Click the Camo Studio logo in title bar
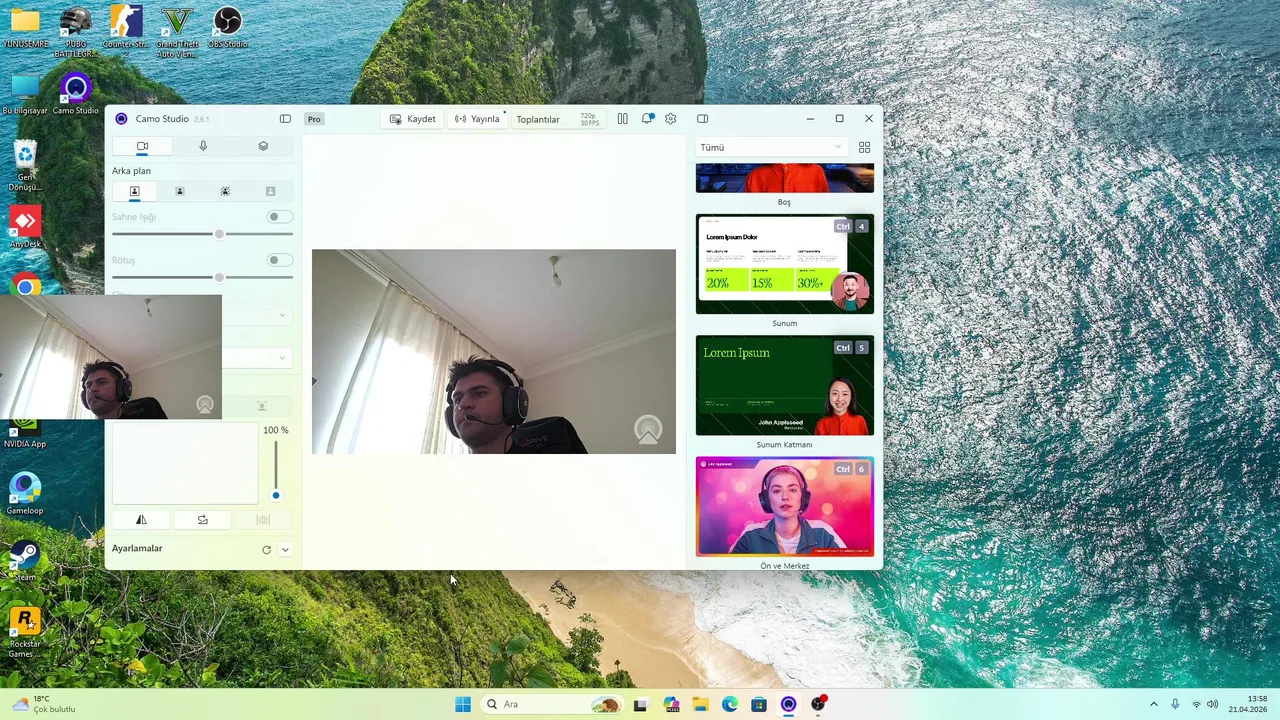Screen dimensions: 1280x720 pos(121,119)
